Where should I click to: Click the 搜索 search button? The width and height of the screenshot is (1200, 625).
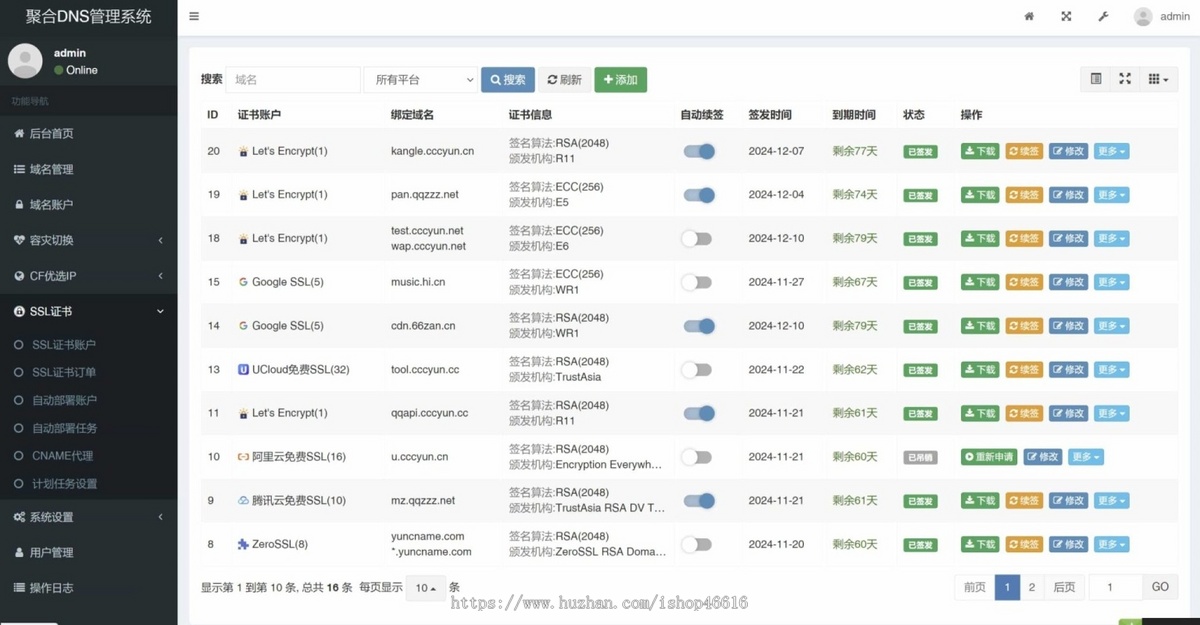pyautogui.click(x=508, y=80)
